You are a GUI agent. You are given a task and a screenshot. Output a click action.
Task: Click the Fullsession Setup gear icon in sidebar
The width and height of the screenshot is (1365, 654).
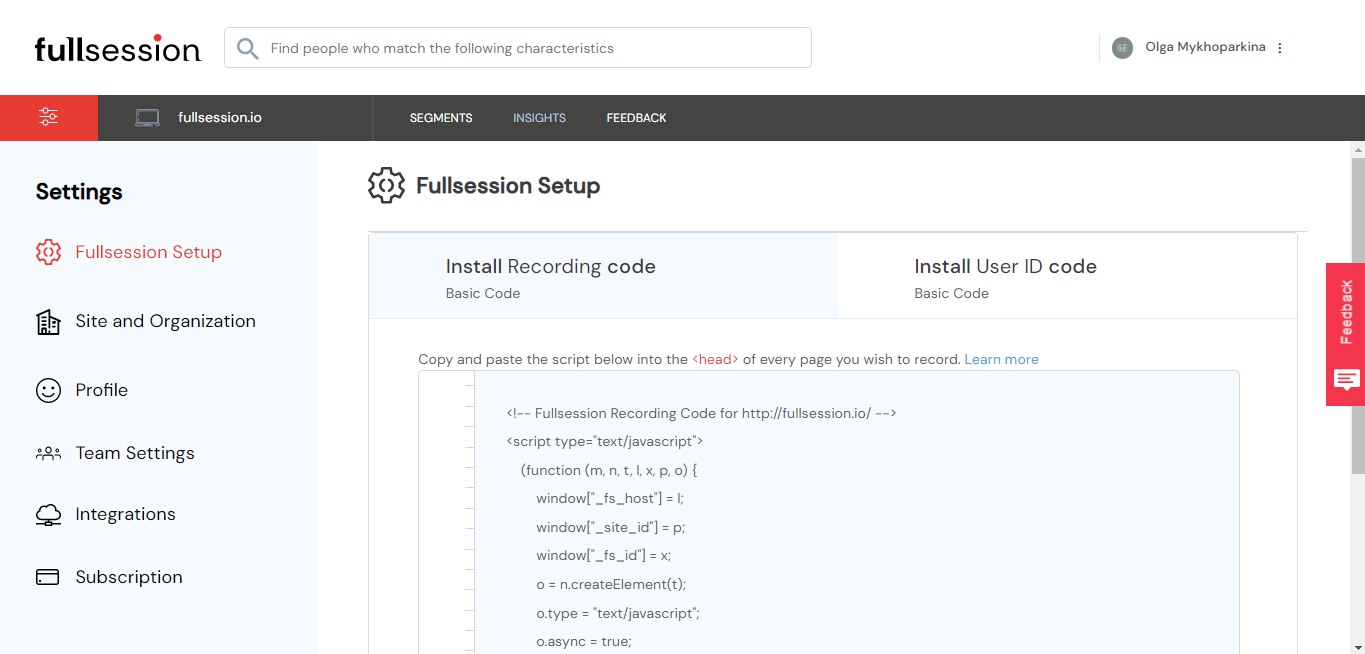click(x=48, y=252)
